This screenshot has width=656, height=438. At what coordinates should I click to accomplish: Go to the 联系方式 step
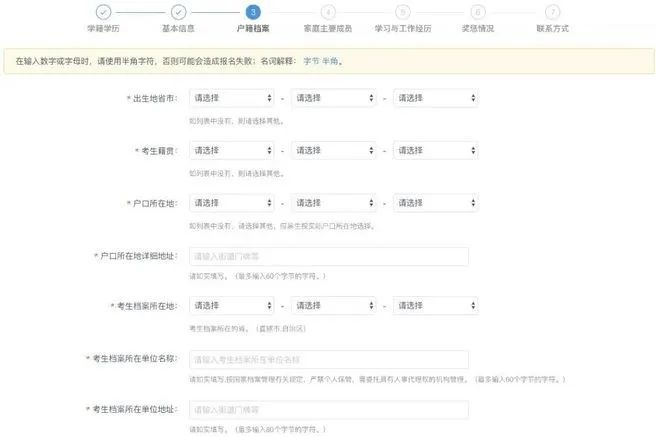tap(553, 28)
